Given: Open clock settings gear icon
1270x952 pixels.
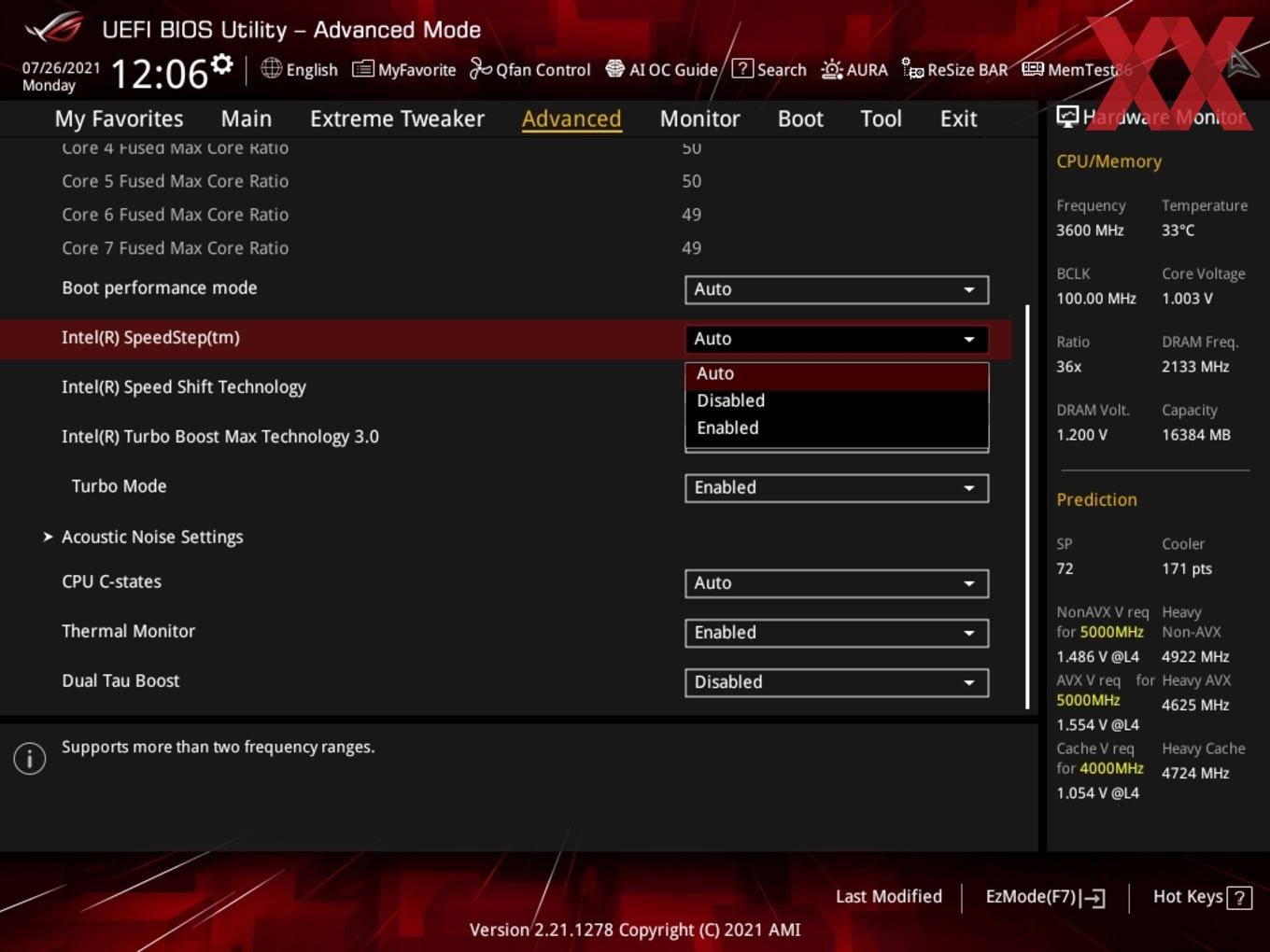Looking at the screenshot, I should [x=222, y=64].
